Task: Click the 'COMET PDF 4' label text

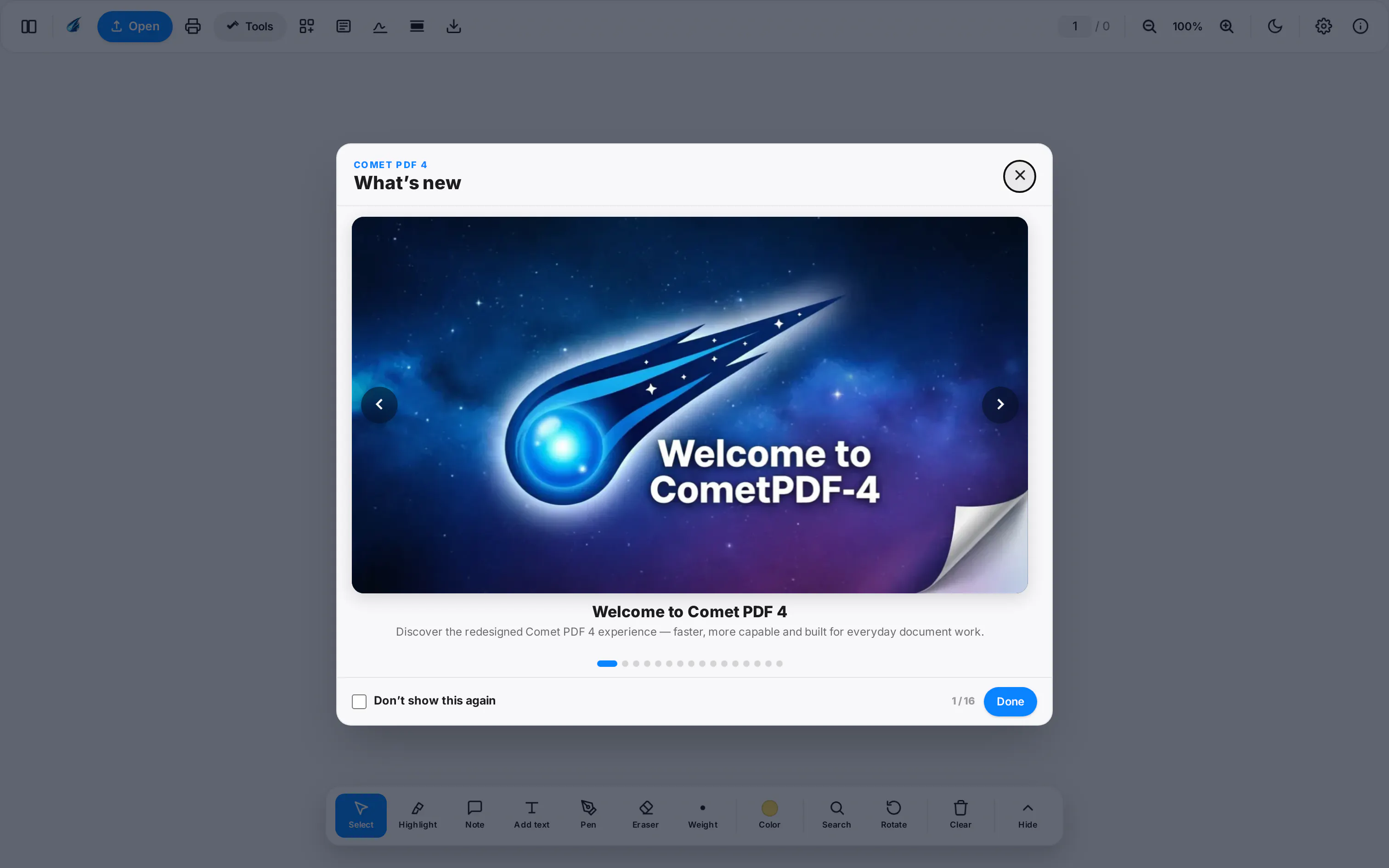Action: coord(390,165)
